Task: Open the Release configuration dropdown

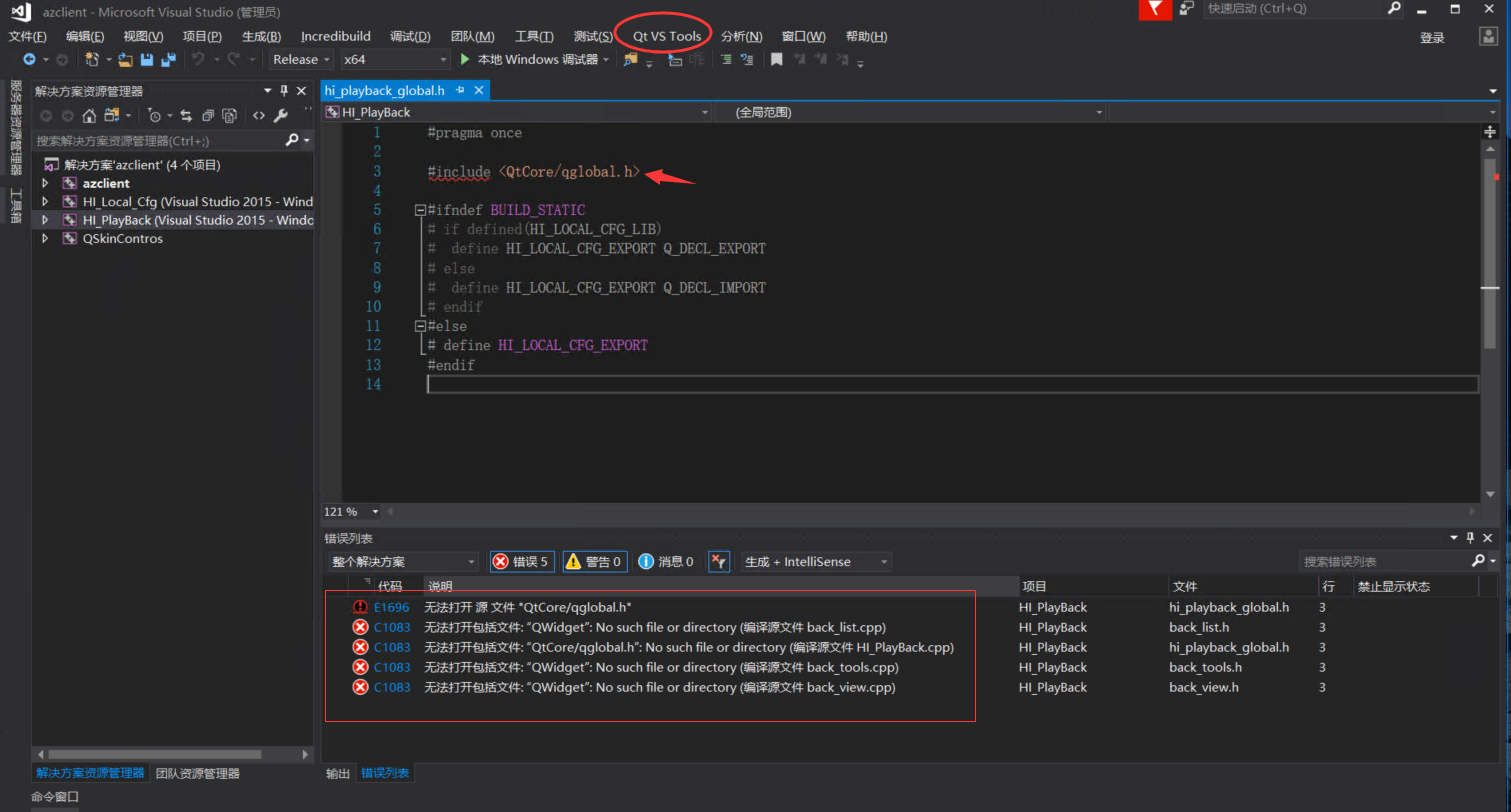Action: point(300,60)
